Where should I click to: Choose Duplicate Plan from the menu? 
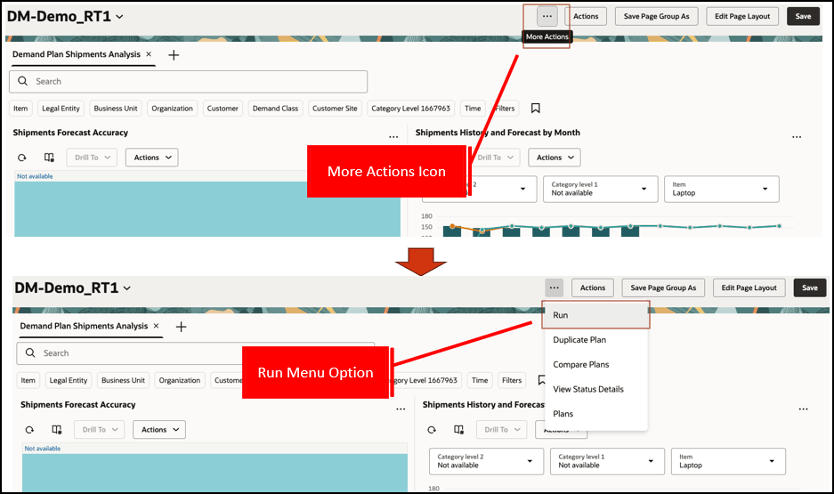point(596,340)
